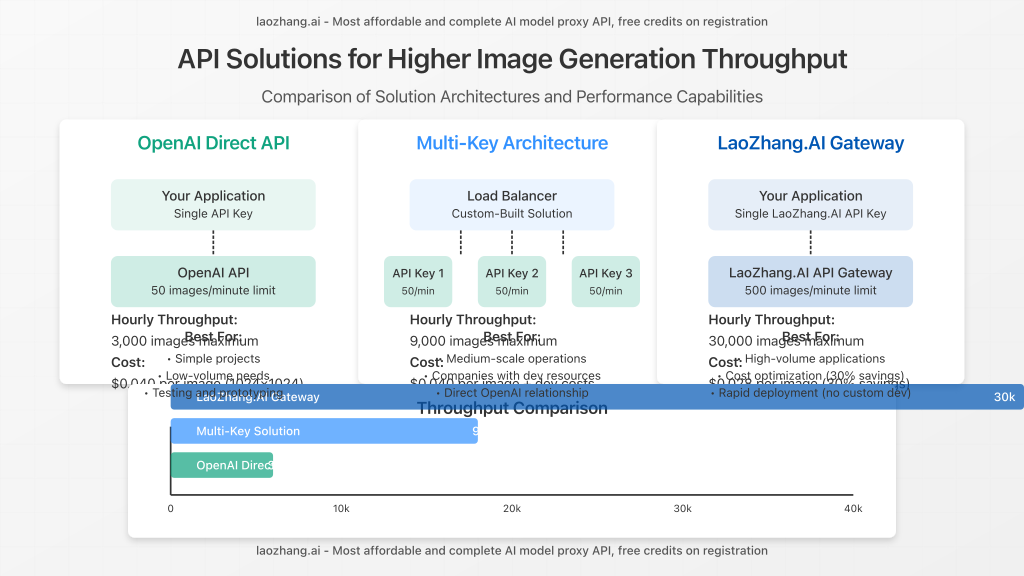Click 'Hourly Throughput:' under LaoZhang.AI Gateway
Image resolution: width=1024 pixels, height=576 pixels.
pyautogui.click(x=771, y=319)
